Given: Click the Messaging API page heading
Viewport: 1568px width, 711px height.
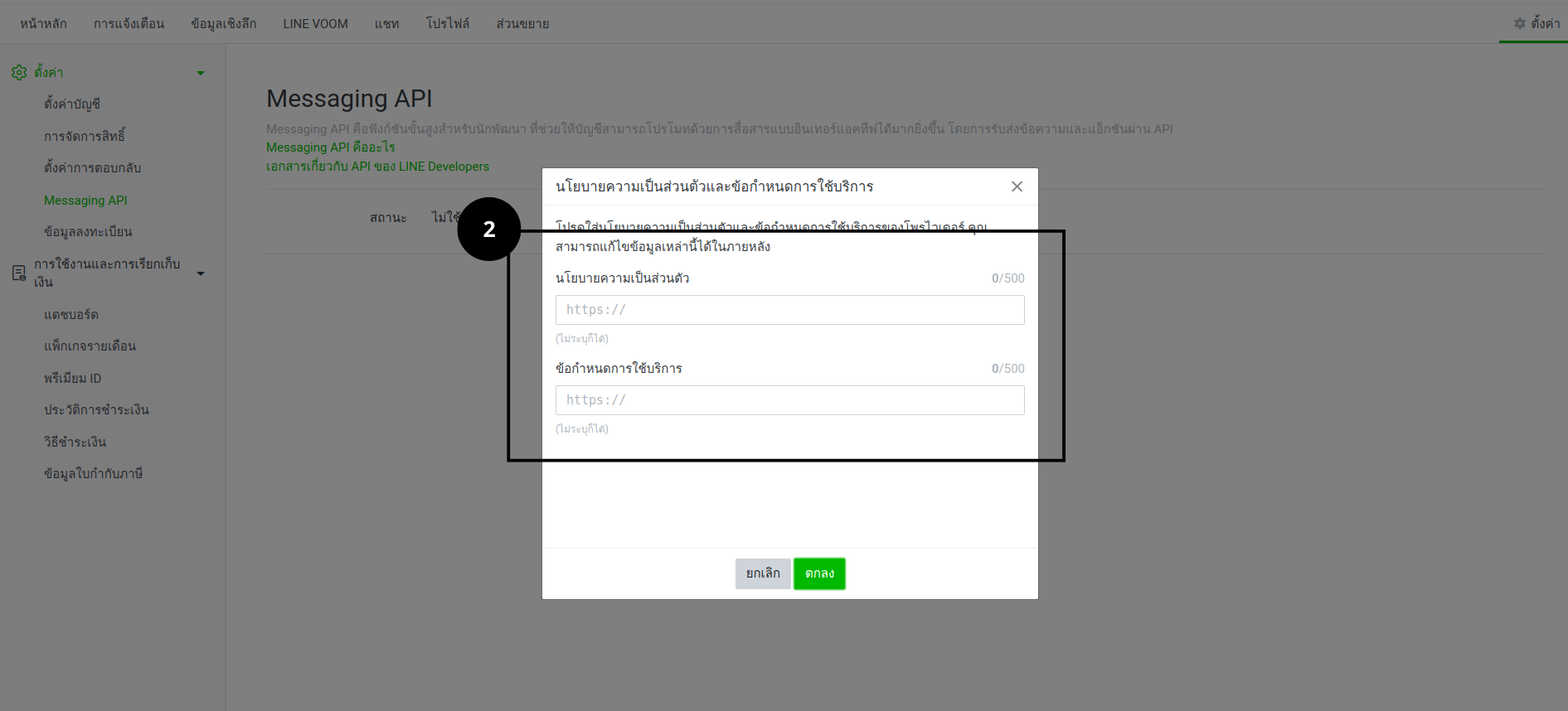Looking at the screenshot, I should click(349, 99).
